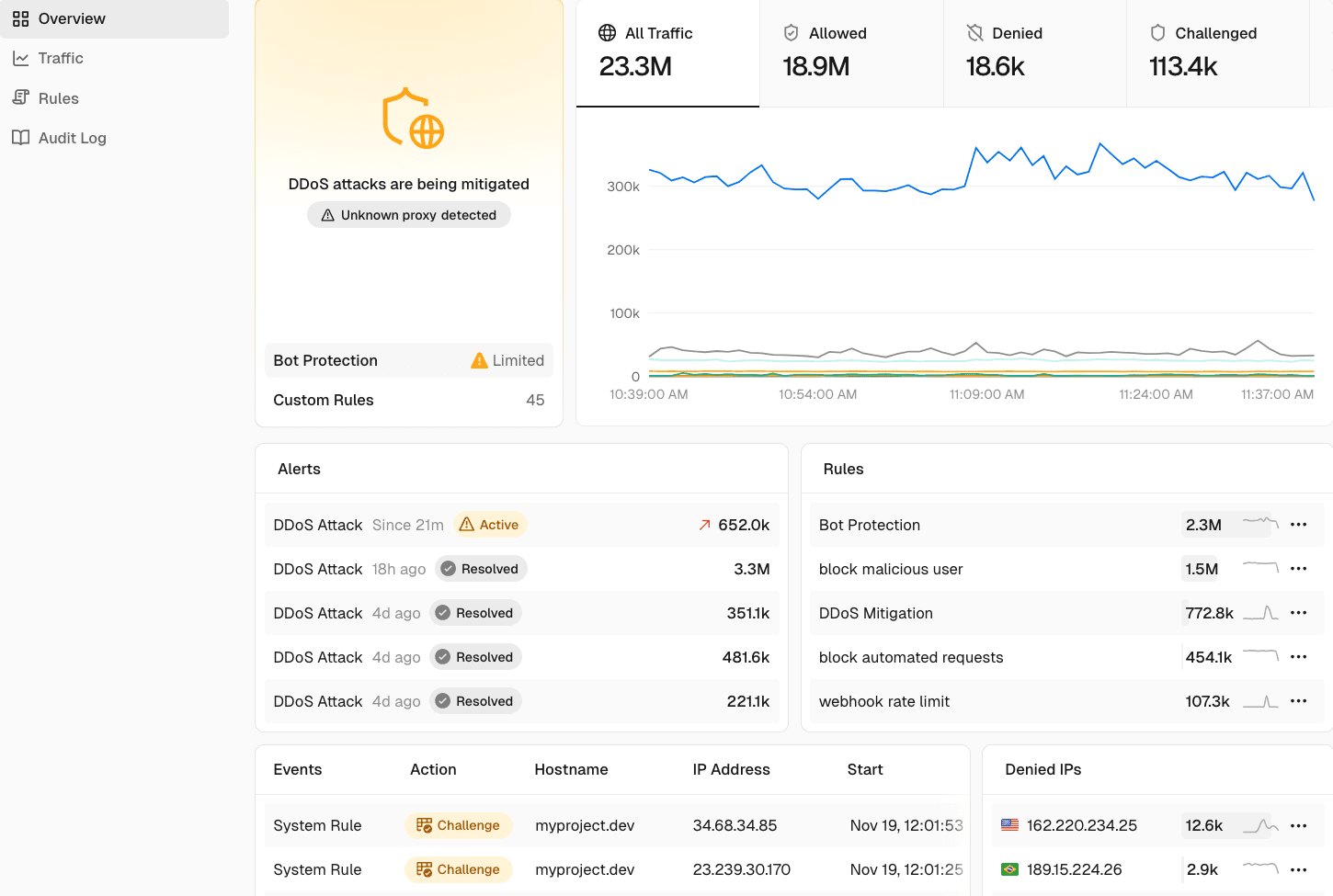The height and width of the screenshot is (896, 1333).
Task: Open the menu for denied IP 162.220.234.25
Action: pos(1299,825)
